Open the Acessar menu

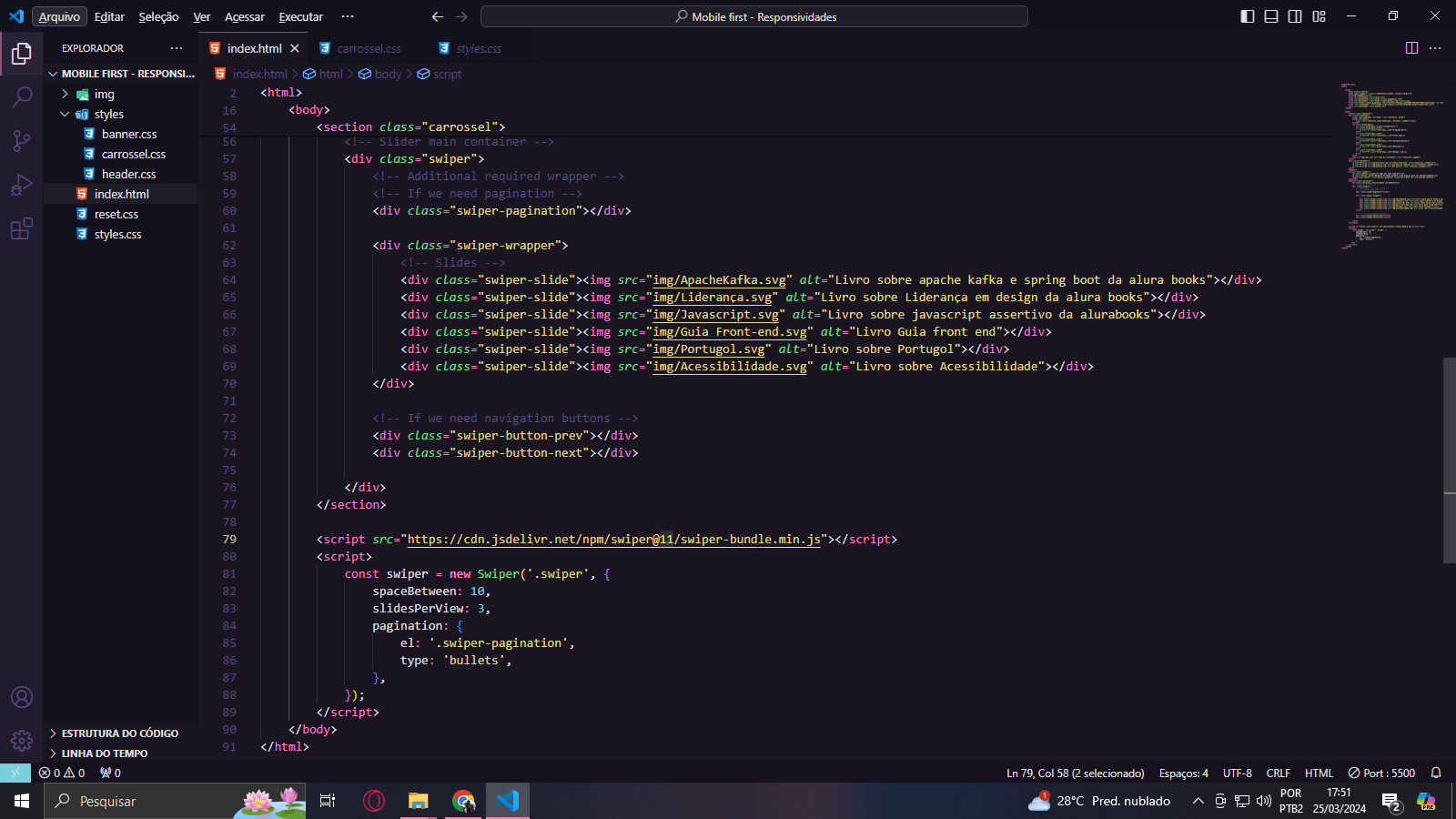[x=245, y=16]
